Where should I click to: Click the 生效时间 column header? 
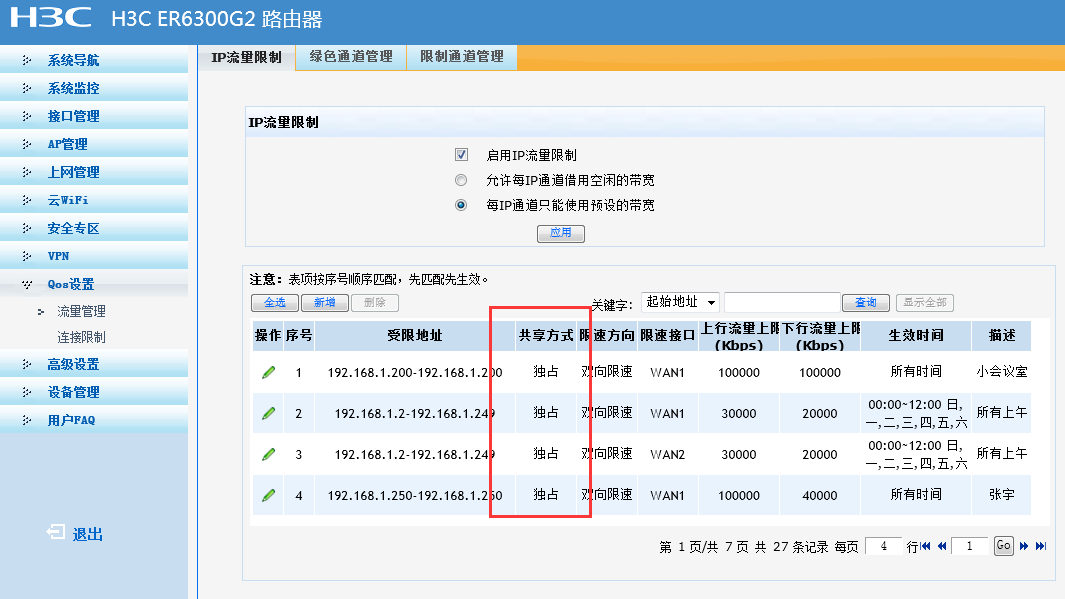(916, 335)
